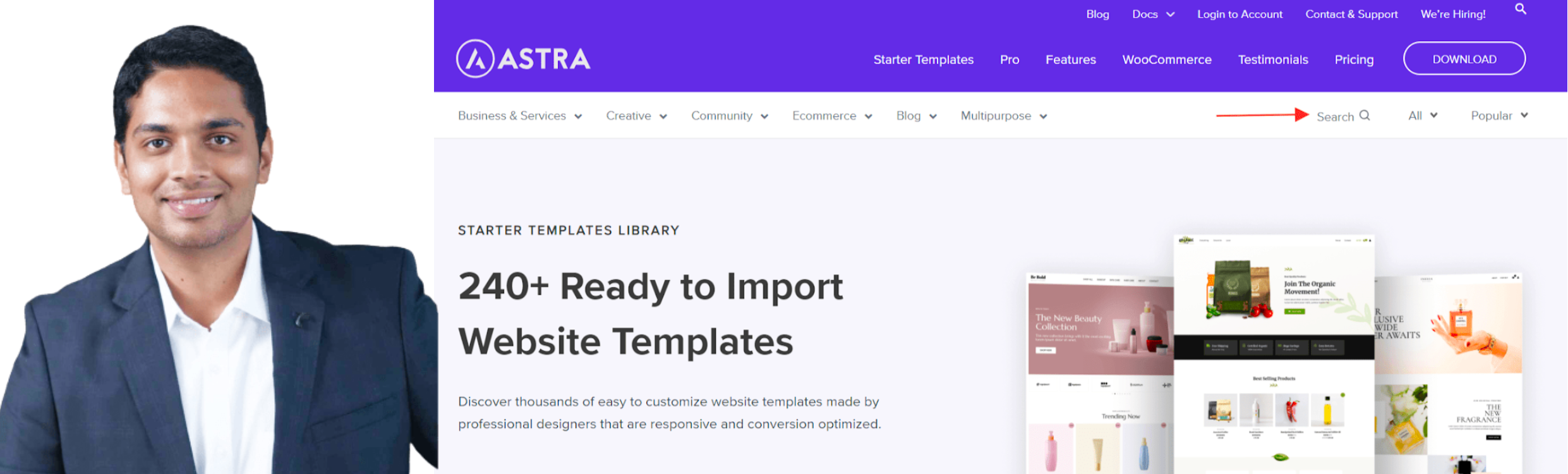Open the All filter dropdown
The image size is (1568, 474).
coord(1422,116)
